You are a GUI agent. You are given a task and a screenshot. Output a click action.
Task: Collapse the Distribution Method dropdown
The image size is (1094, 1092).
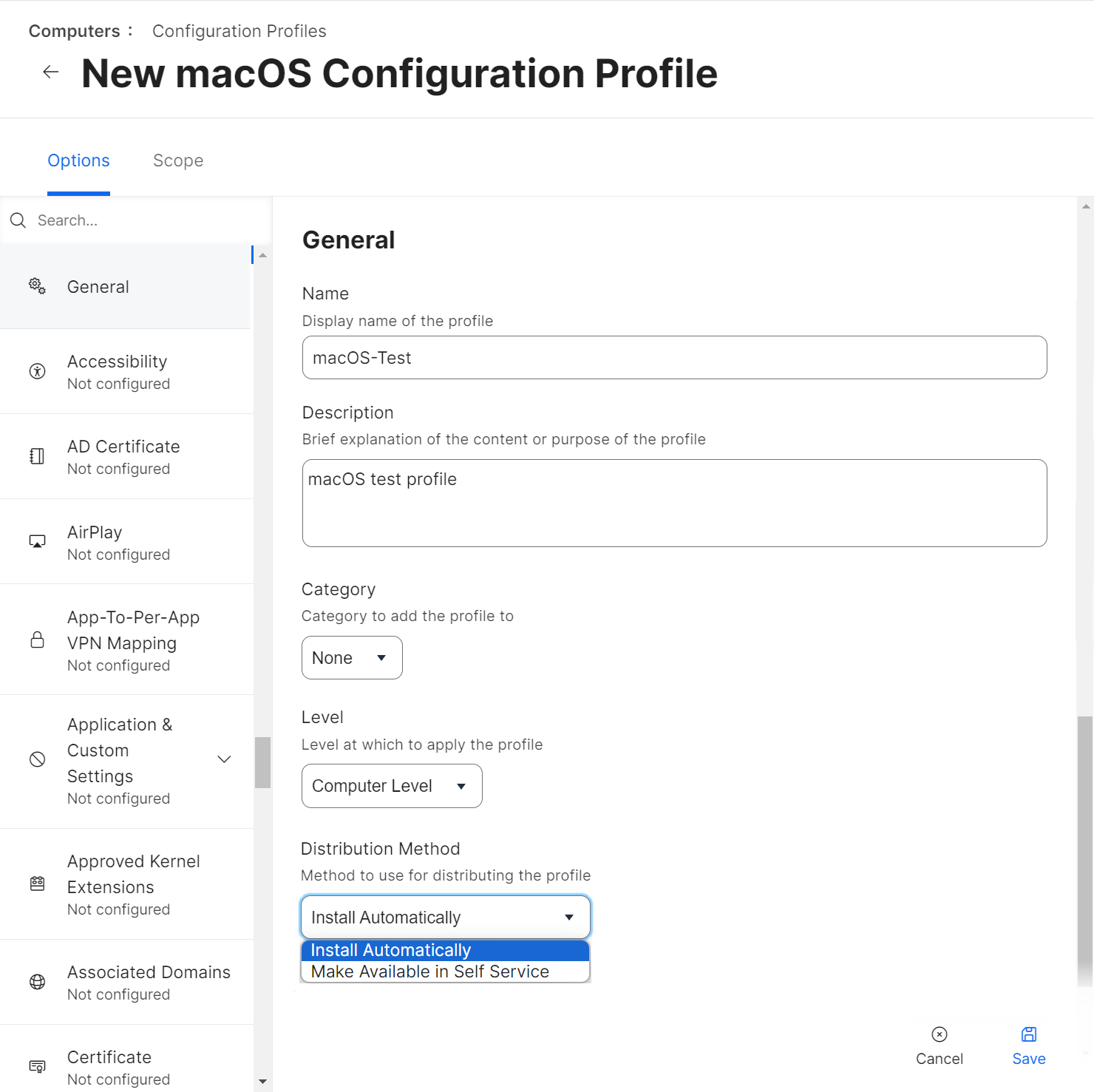point(445,918)
